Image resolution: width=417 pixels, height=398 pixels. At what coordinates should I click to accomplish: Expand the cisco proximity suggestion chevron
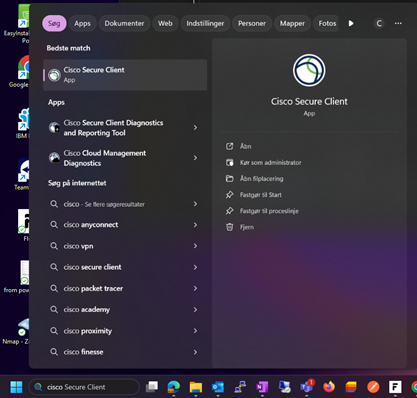[x=195, y=331]
